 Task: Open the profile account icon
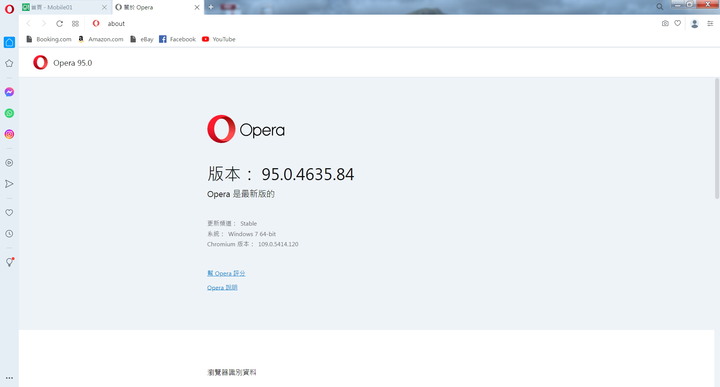[695, 23]
